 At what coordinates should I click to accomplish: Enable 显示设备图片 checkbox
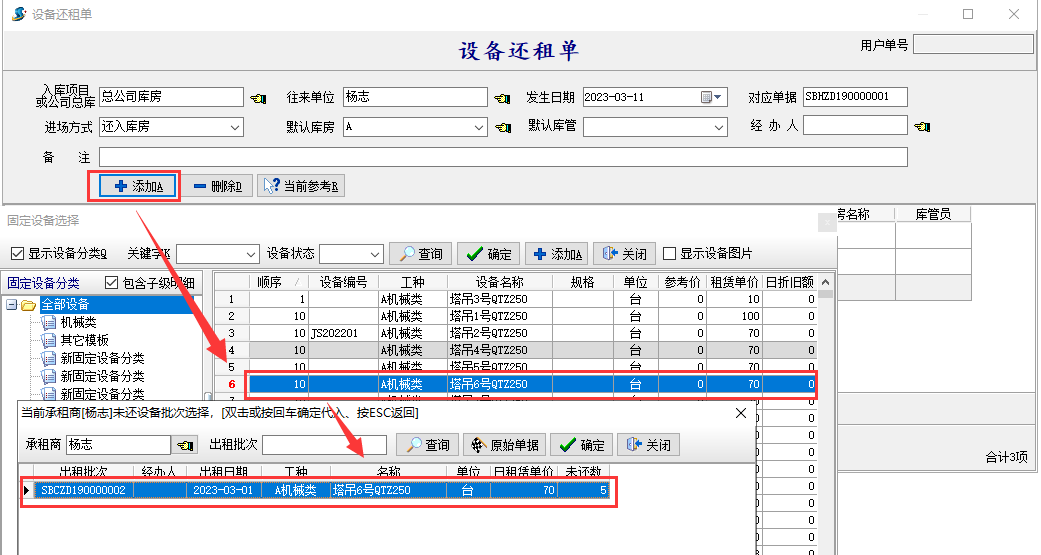coord(670,254)
